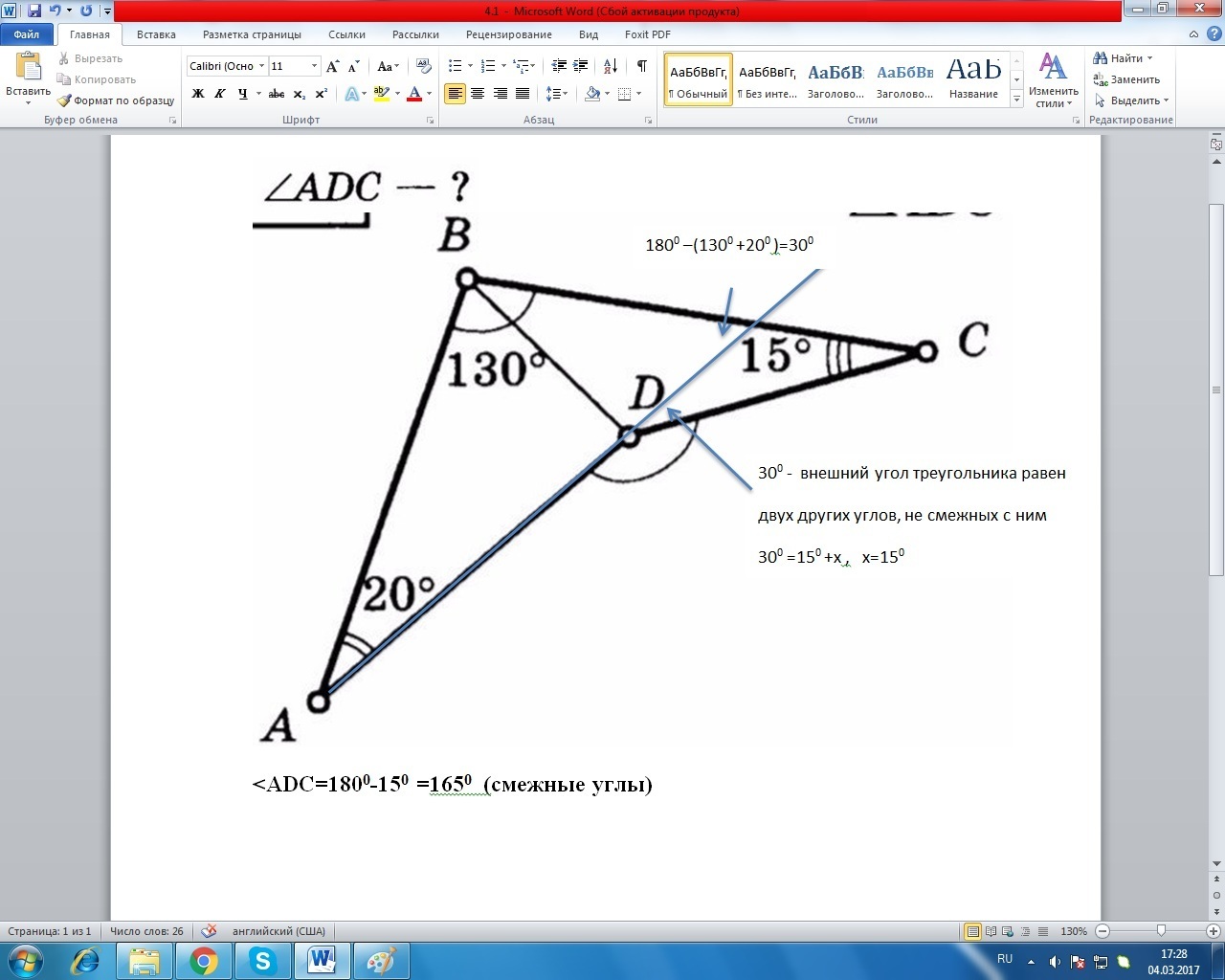Open Paint from the taskbar
The height and width of the screenshot is (980, 1225).
coord(381,960)
